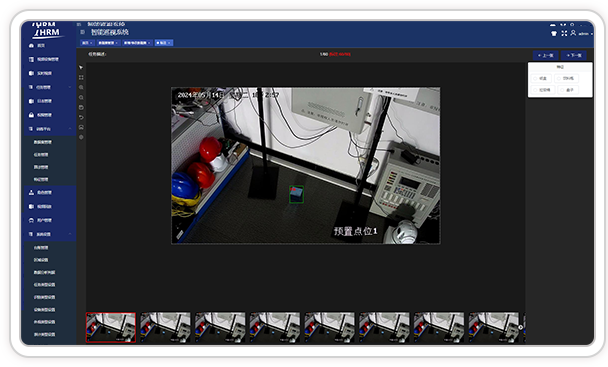
Task: Open the theme T-shirt icon in header
Action: [x=554, y=33]
